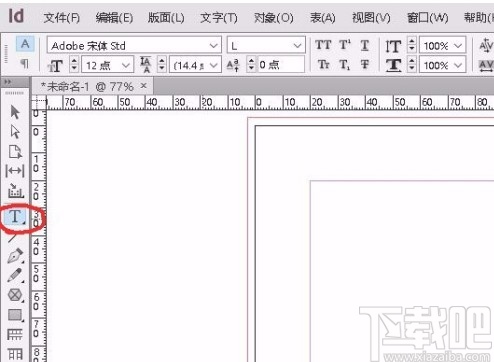Toggle Underline formatting

click(x=365, y=45)
